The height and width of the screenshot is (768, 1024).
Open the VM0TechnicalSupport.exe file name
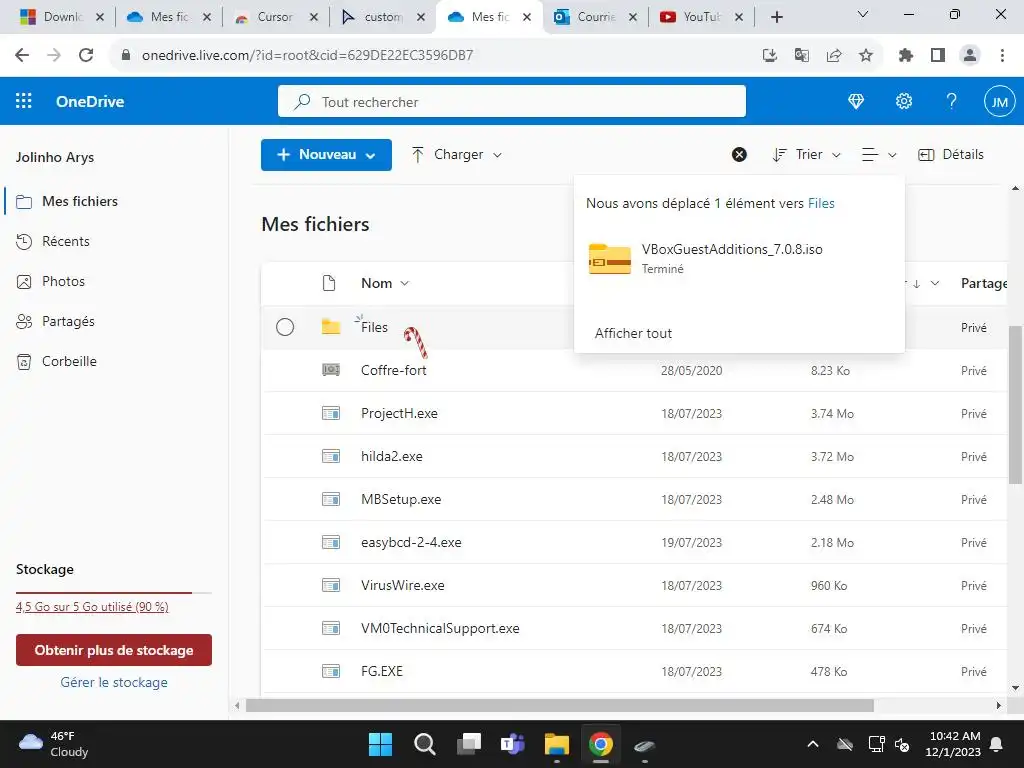click(x=440, y=628)
